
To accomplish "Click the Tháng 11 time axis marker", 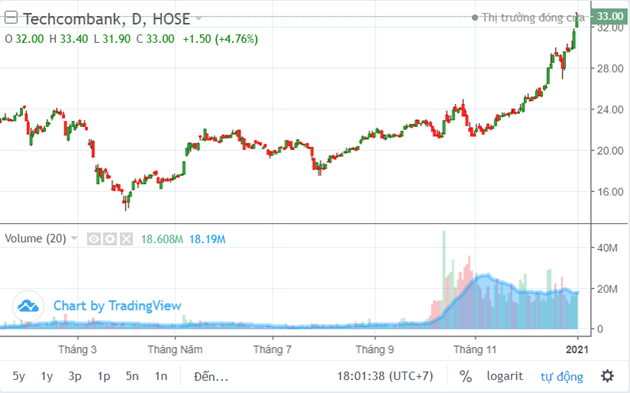I will (475, 350).
